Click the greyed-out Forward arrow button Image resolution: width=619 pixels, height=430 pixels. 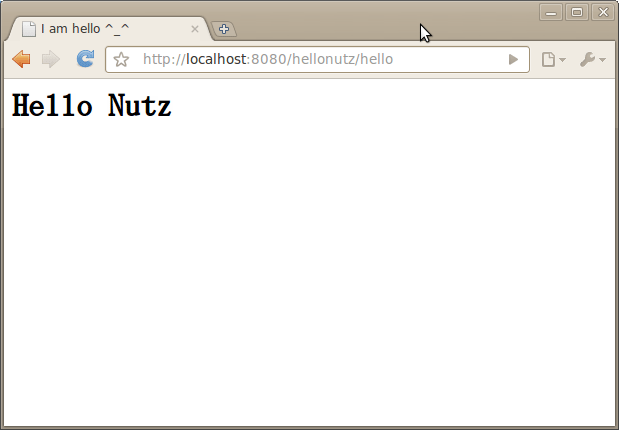point(51,60)
